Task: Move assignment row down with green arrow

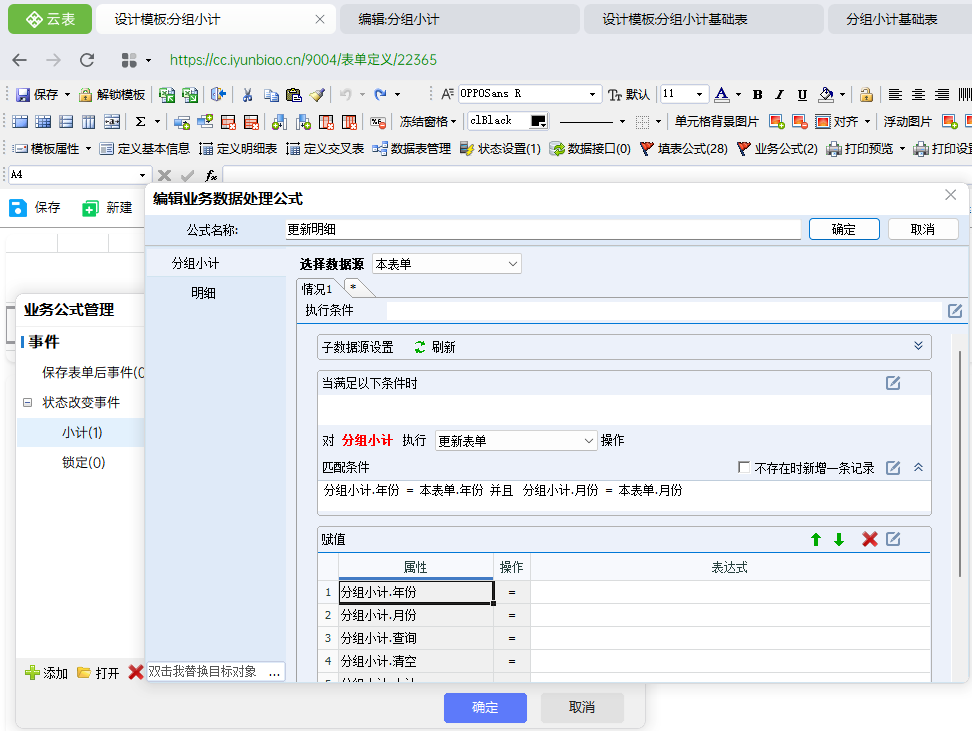Action: [x=839, y=539]
